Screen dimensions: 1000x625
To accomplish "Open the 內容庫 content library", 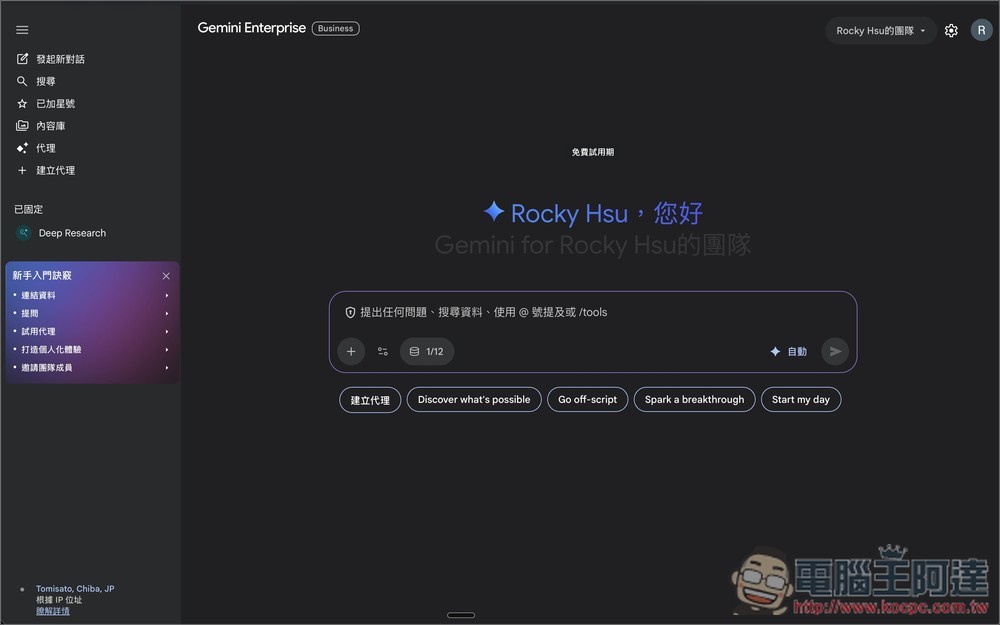I will [x=22, y=125].
